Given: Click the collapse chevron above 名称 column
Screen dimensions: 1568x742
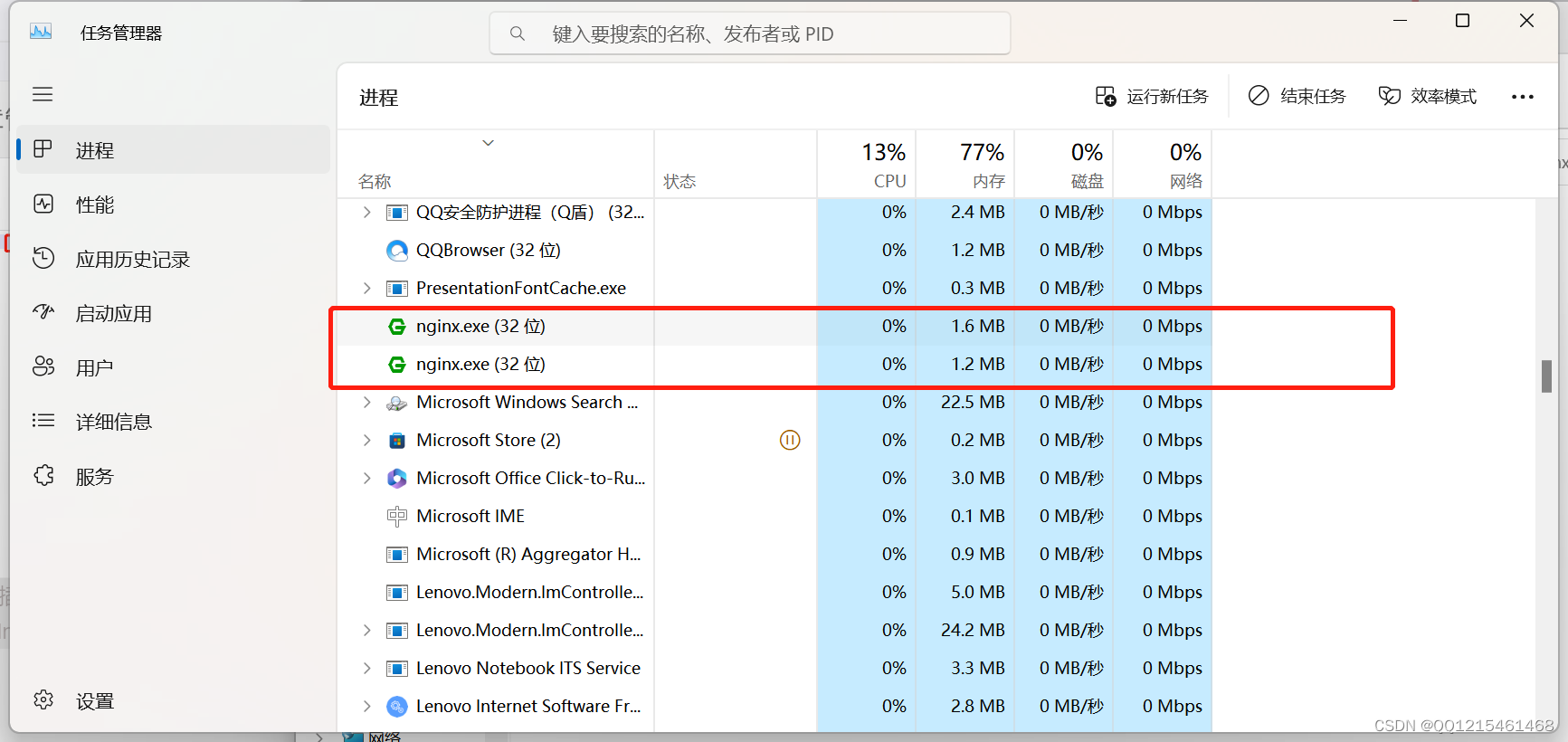Looking at the screenshot, I should click(488, 143).
